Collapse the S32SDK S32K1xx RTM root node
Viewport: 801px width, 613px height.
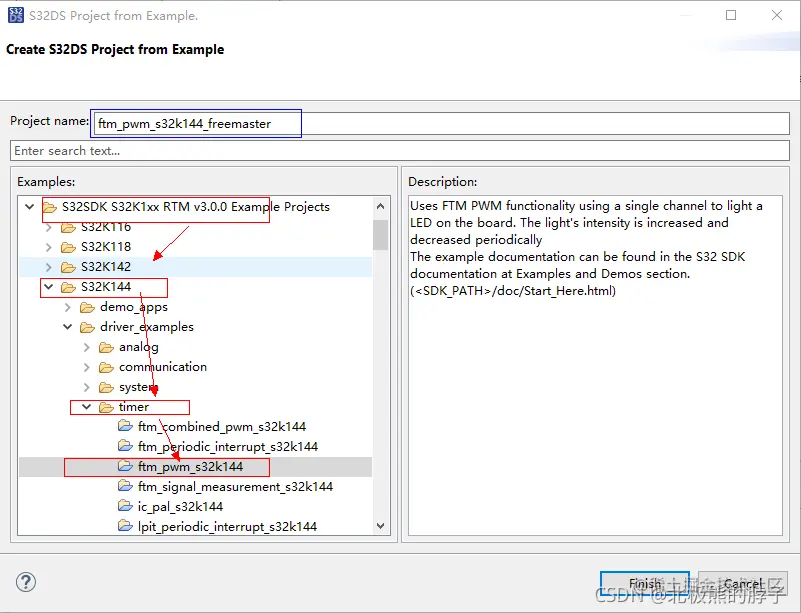click(30, 207)
